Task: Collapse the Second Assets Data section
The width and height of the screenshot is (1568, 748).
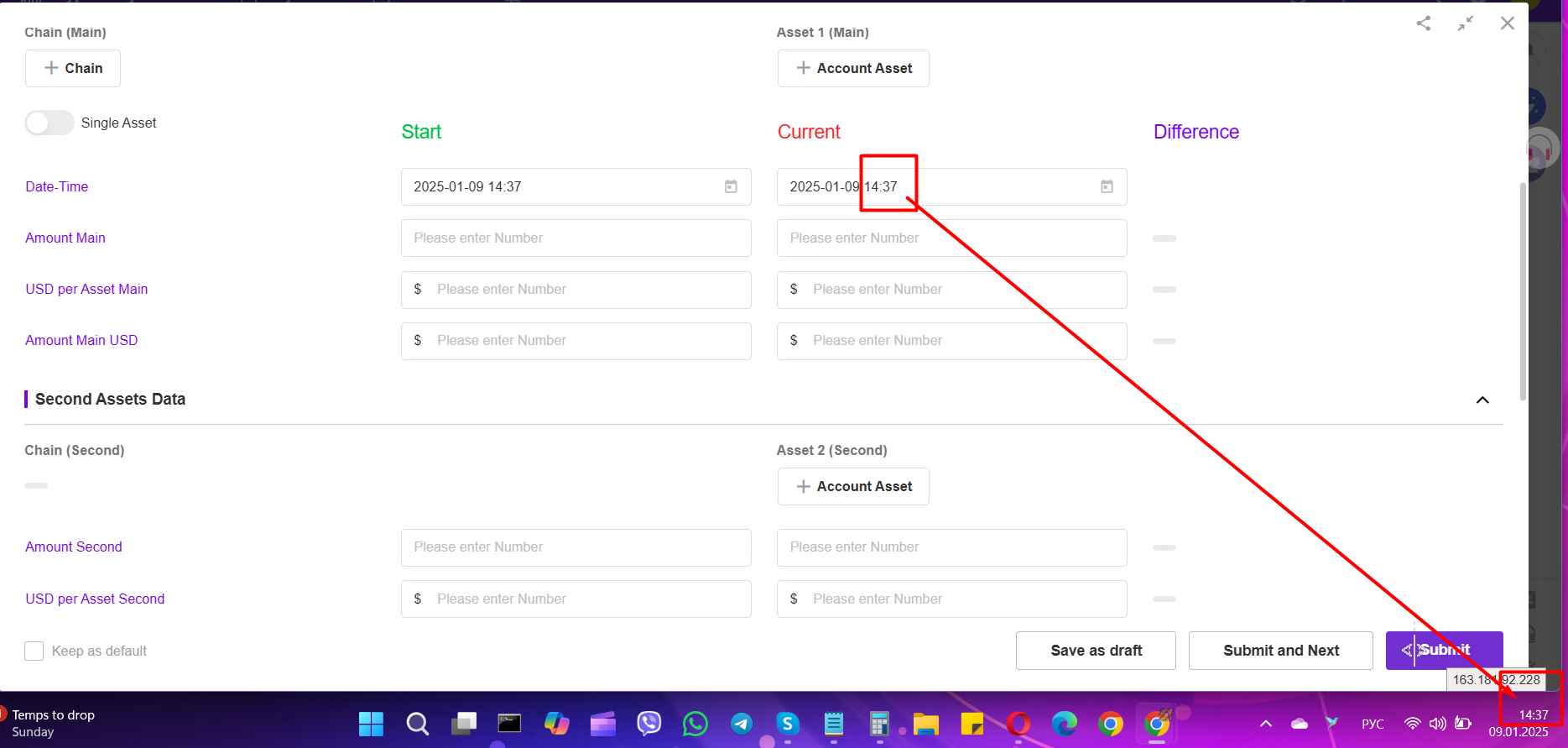Action: point(1482,400)
